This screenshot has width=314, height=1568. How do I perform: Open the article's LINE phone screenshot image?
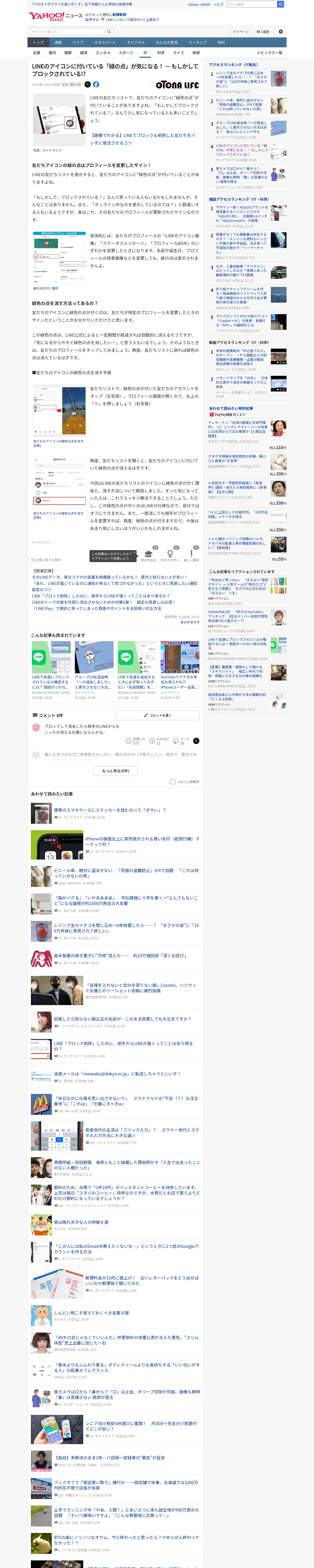(x=59, y=119)
